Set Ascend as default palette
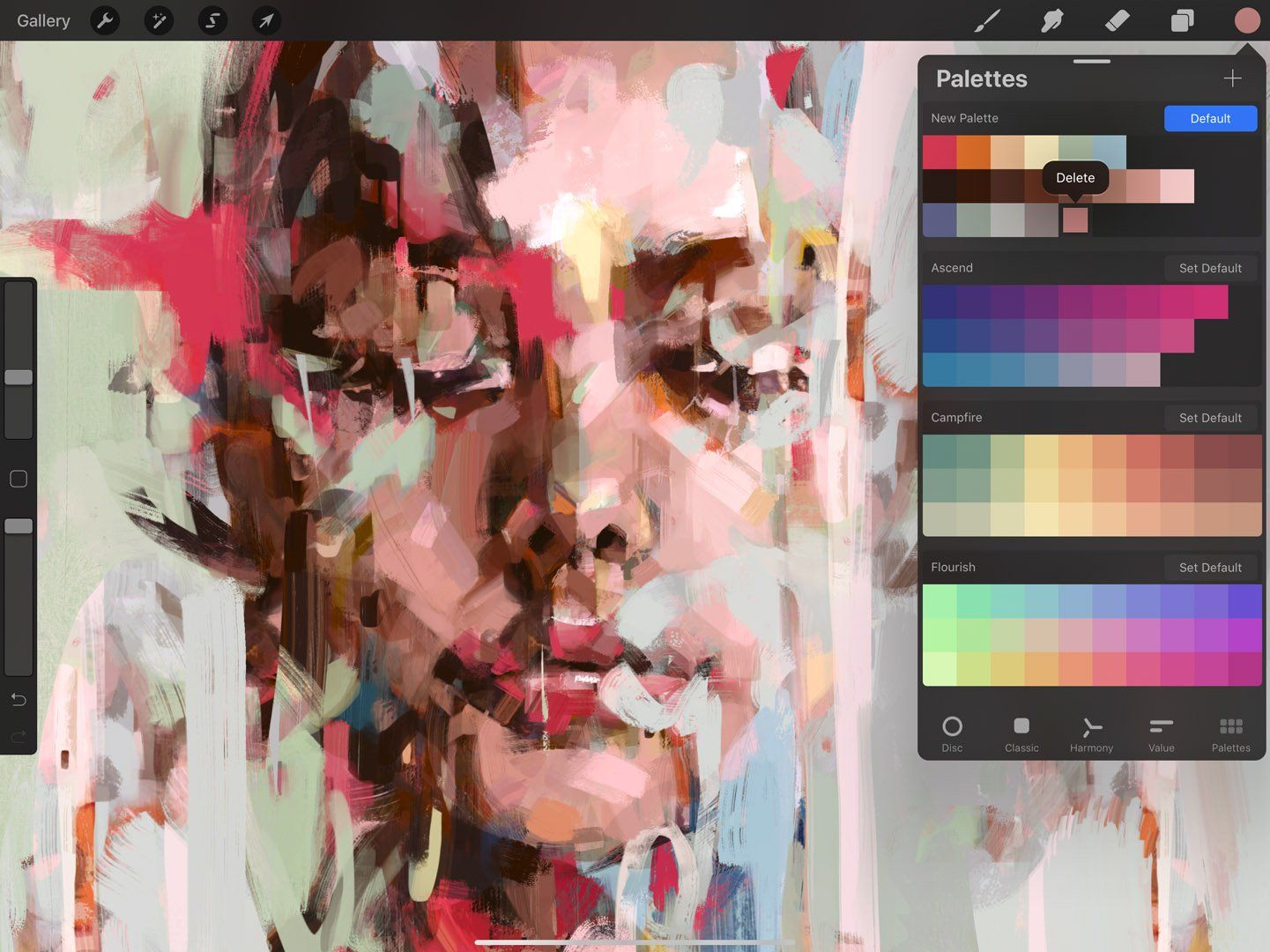The height and width of the screenshot is (952, 1270). click(x=1210, y=267)
